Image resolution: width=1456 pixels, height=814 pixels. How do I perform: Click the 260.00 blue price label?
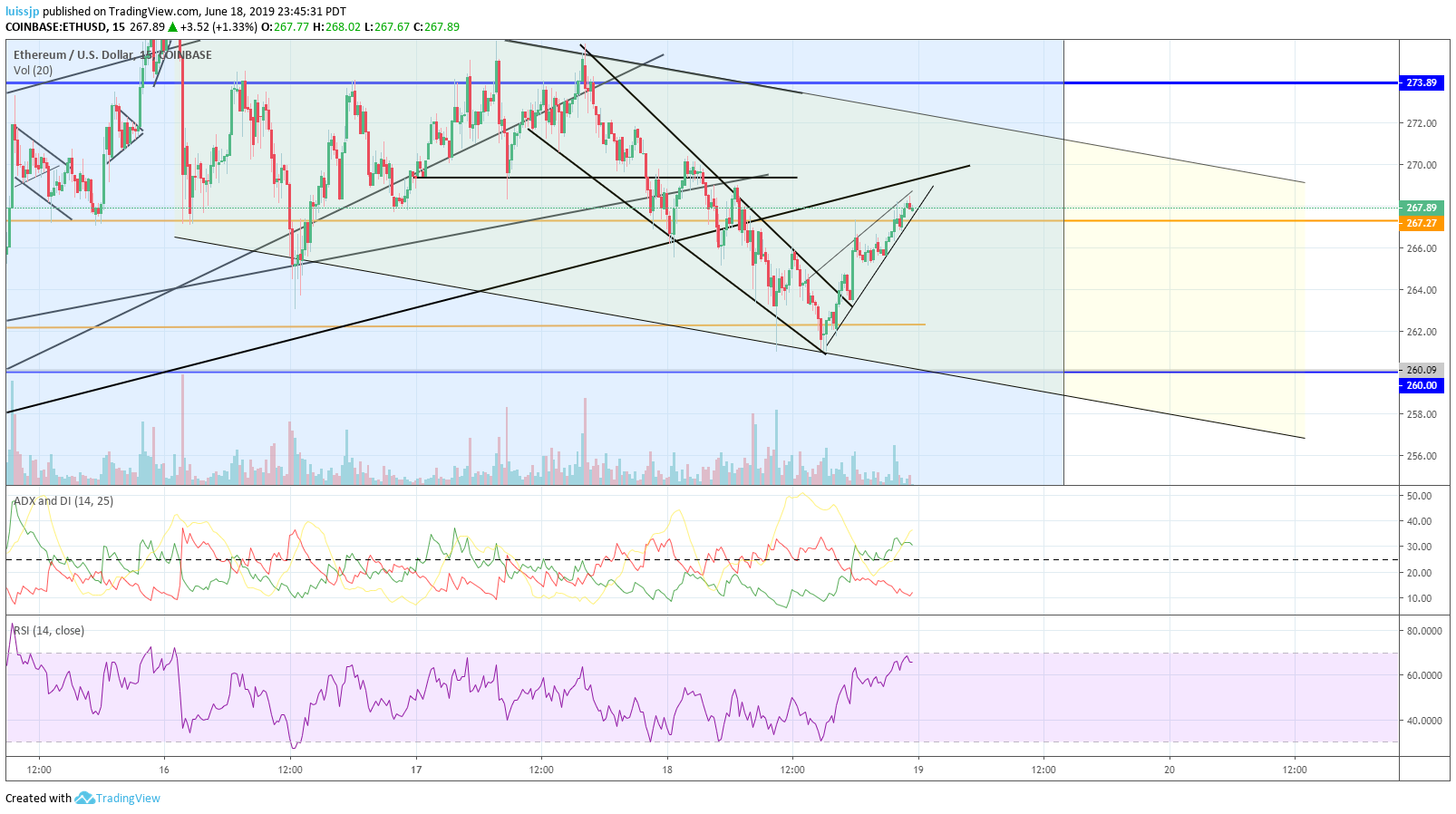pos(1421,385)
